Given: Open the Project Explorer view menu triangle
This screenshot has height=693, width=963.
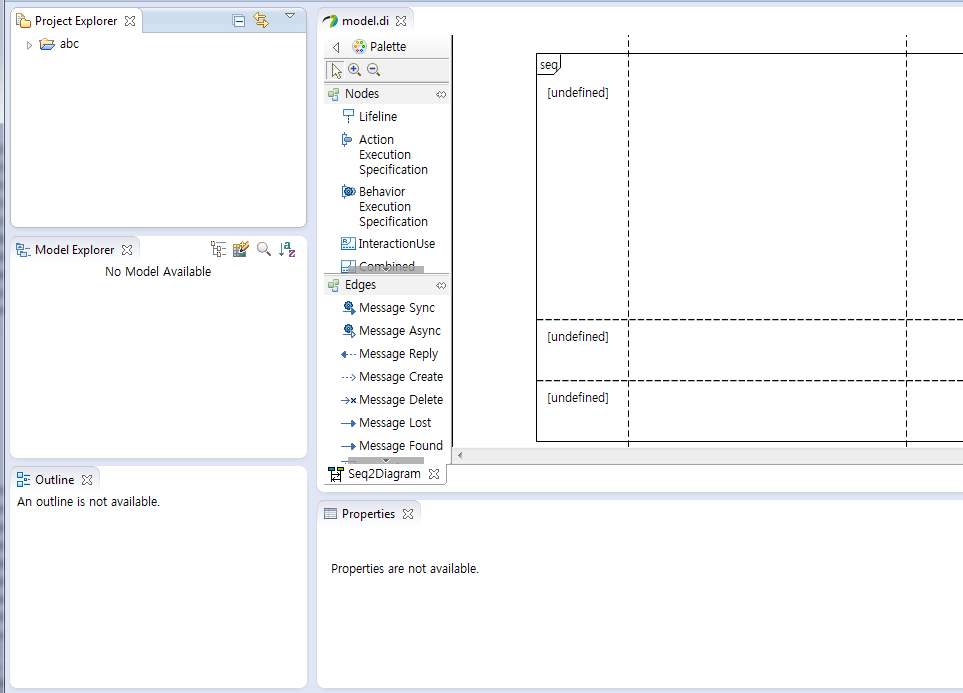Looking at the screenshot, I should coord(291,17).
